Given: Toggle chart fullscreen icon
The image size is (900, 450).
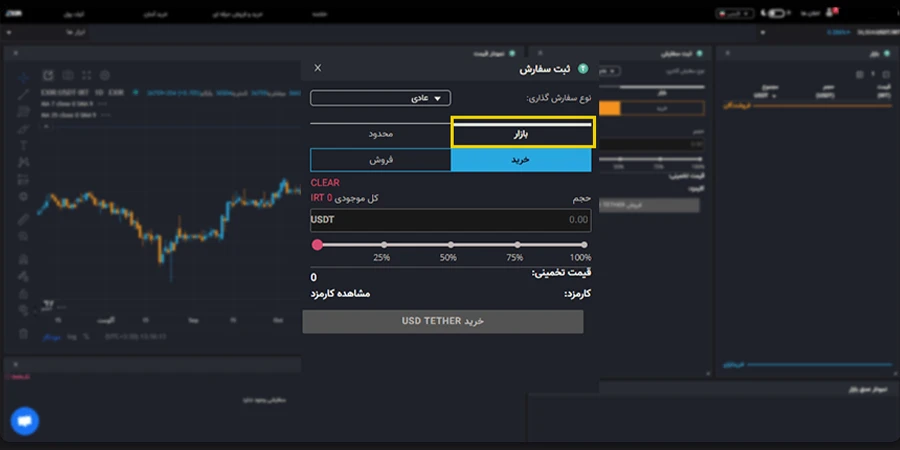Looking at the screenshot, I should pyautogui.click(x=86, y=75).
